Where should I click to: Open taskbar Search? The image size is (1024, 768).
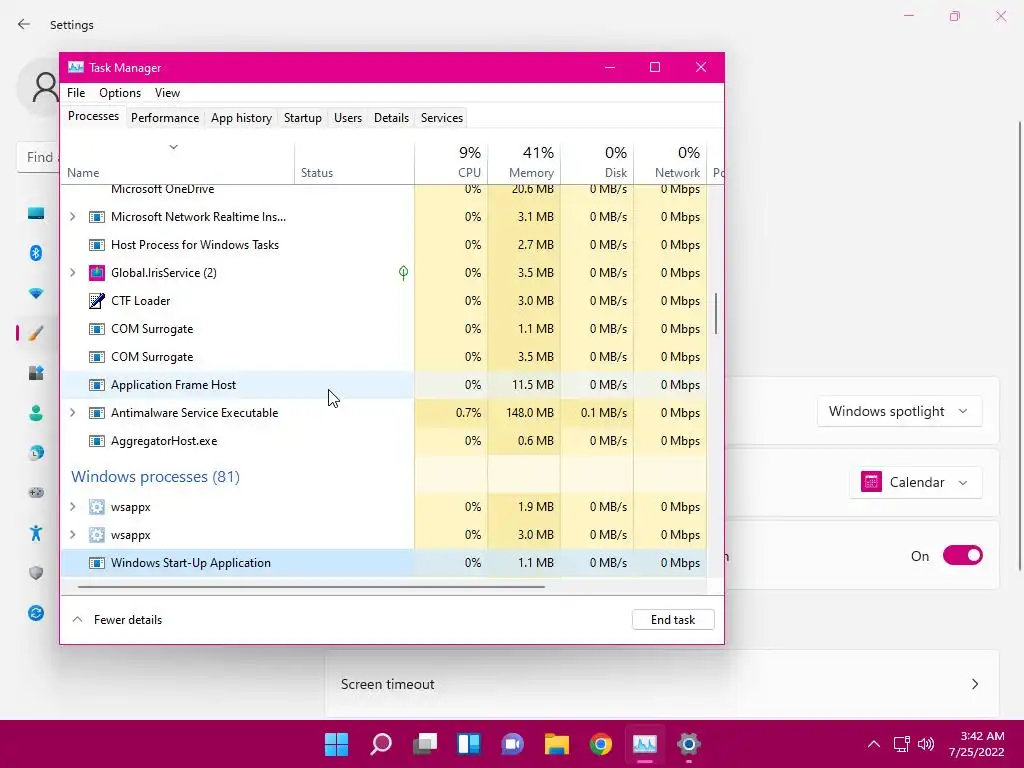tap(381, 744)
